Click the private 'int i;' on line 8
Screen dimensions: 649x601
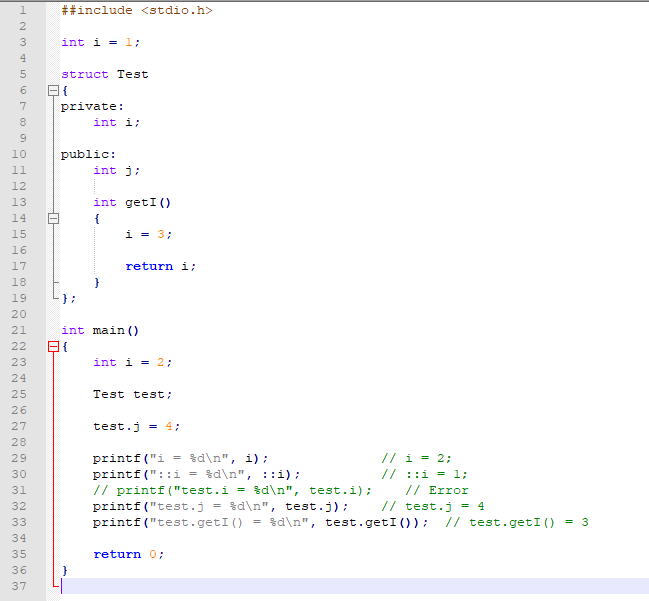[117, 123]
